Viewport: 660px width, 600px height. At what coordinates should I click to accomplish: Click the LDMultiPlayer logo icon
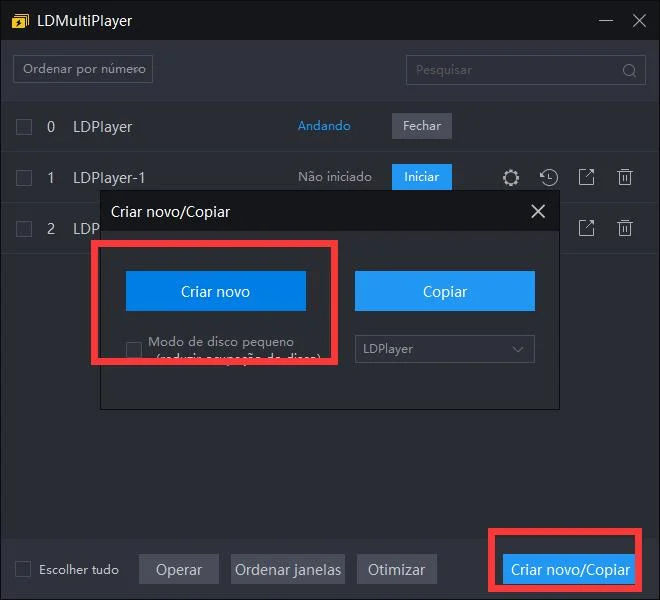20,21
